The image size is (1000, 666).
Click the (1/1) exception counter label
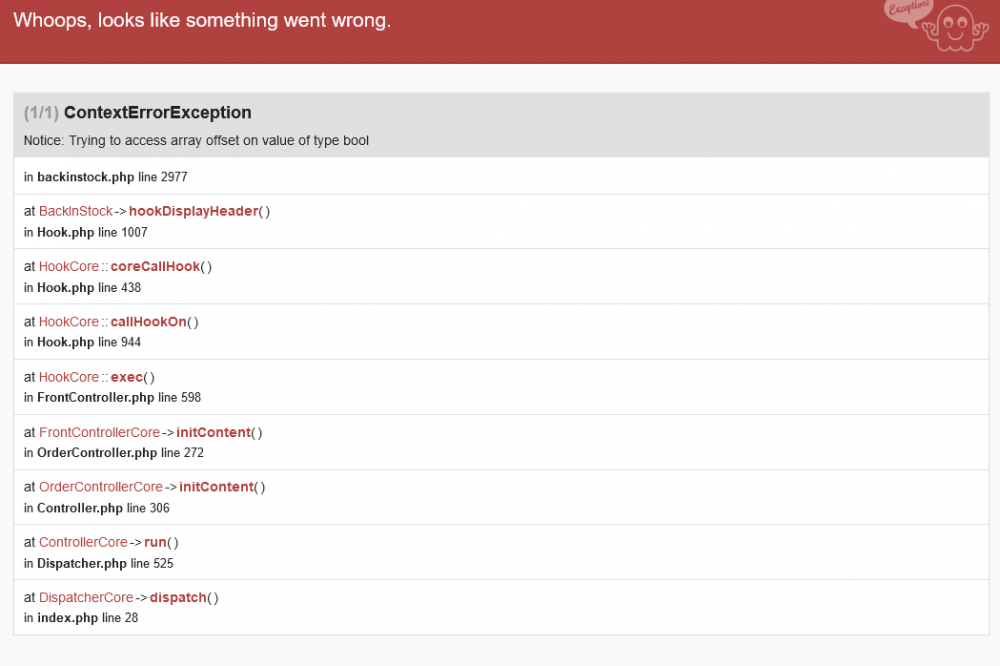(x=42, y=113)
